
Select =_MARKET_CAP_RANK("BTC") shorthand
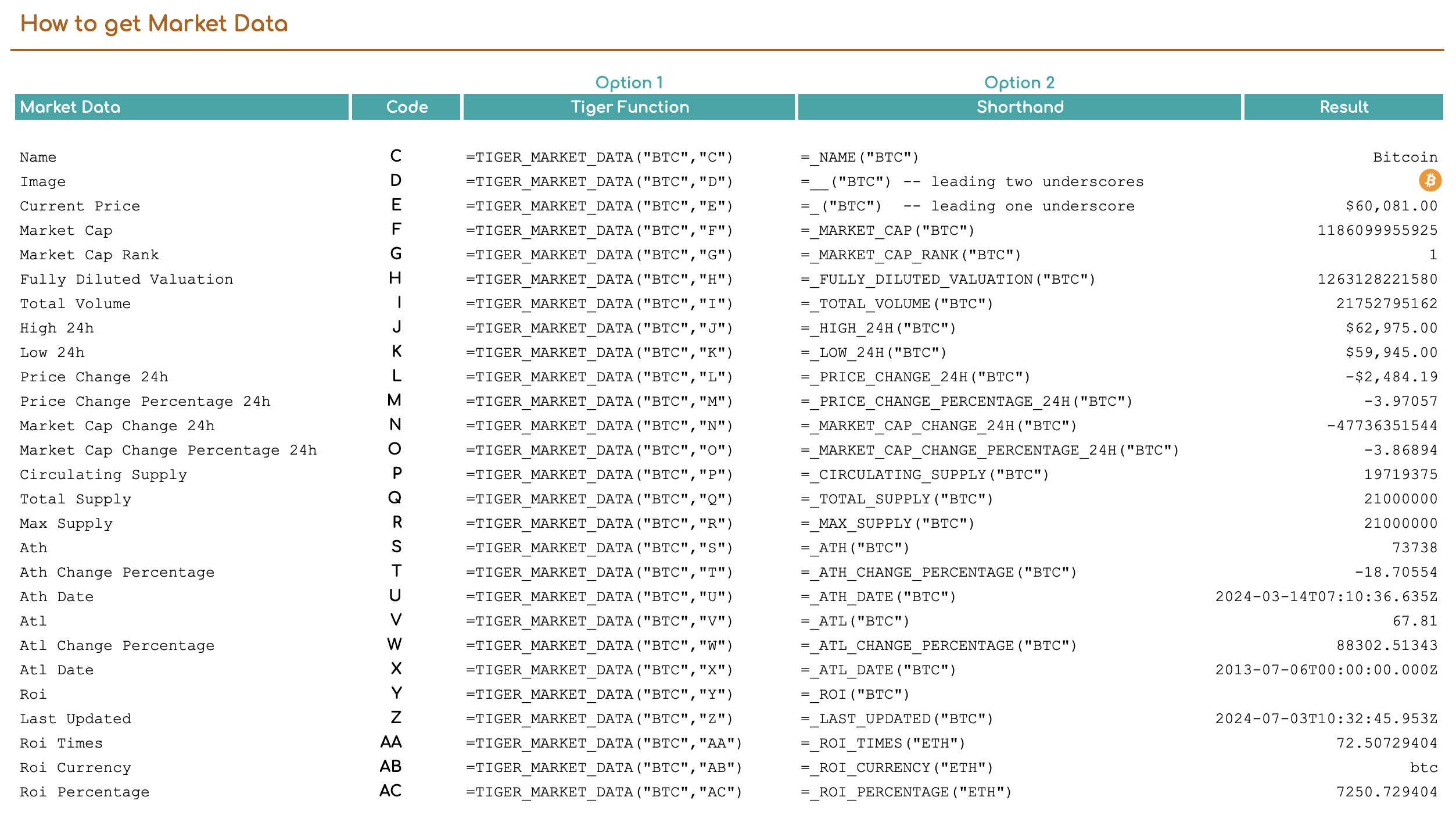point(911,255)
